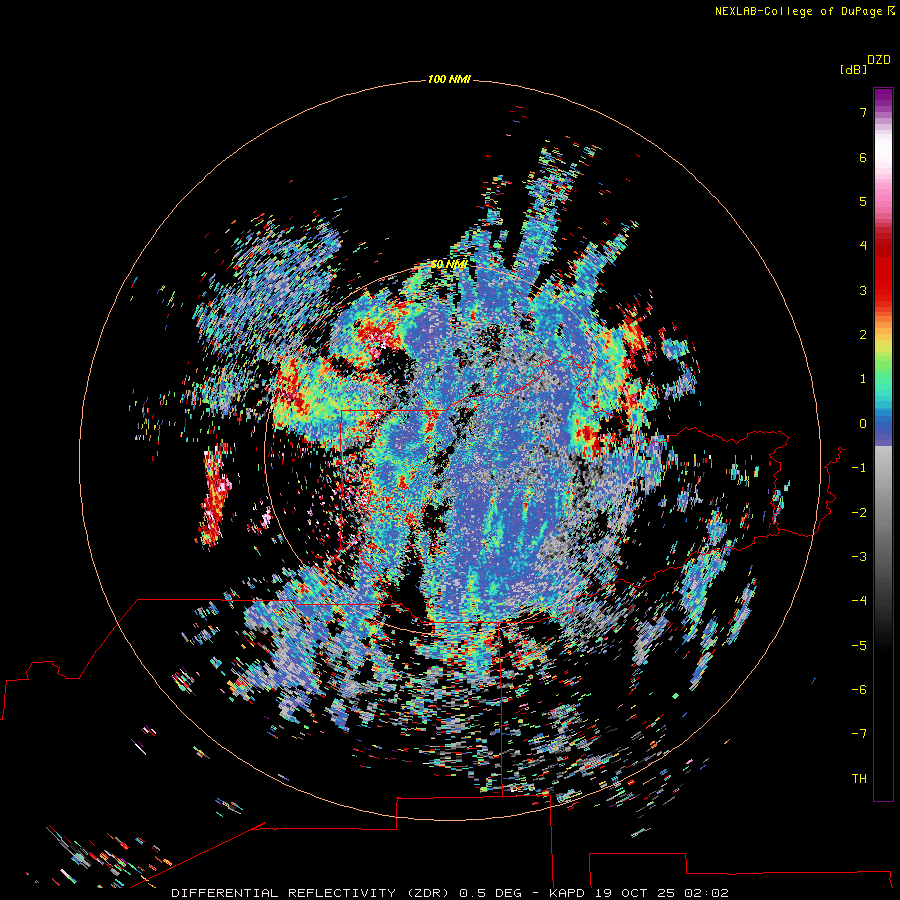Viewport: 900px width, 900px height.
Task: Click the 6 tick label on the scale
Action: [863, 157]
